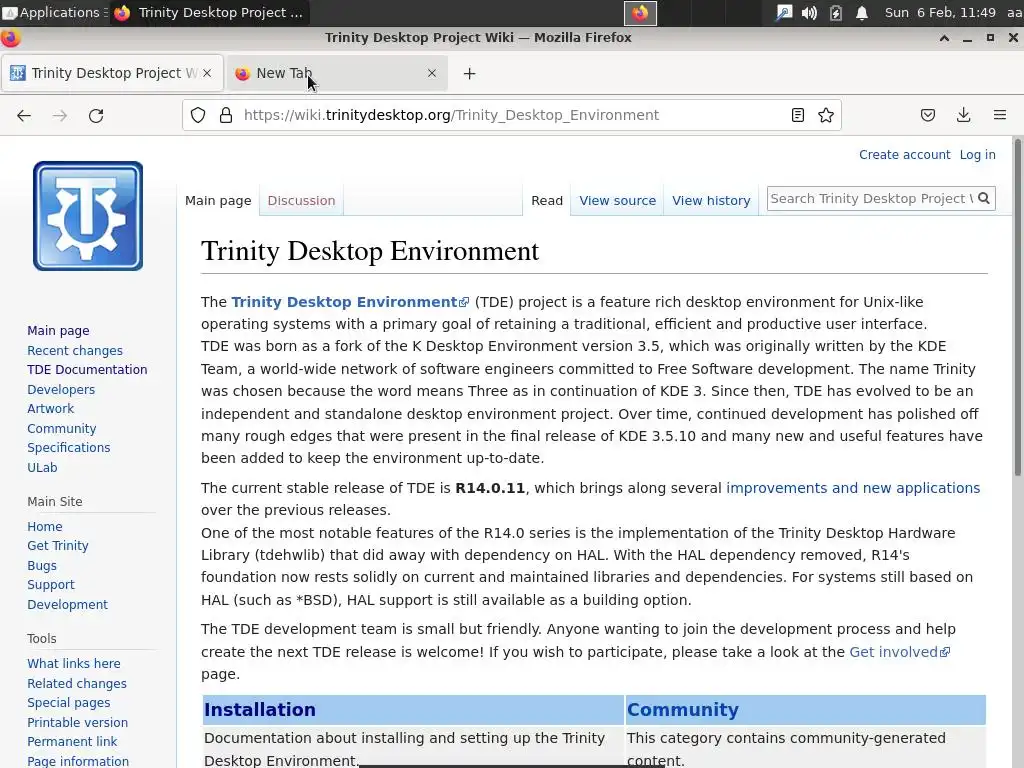1024x768 pixels.
Task: Click the Log in link
Action: click(x=978, y=155)
